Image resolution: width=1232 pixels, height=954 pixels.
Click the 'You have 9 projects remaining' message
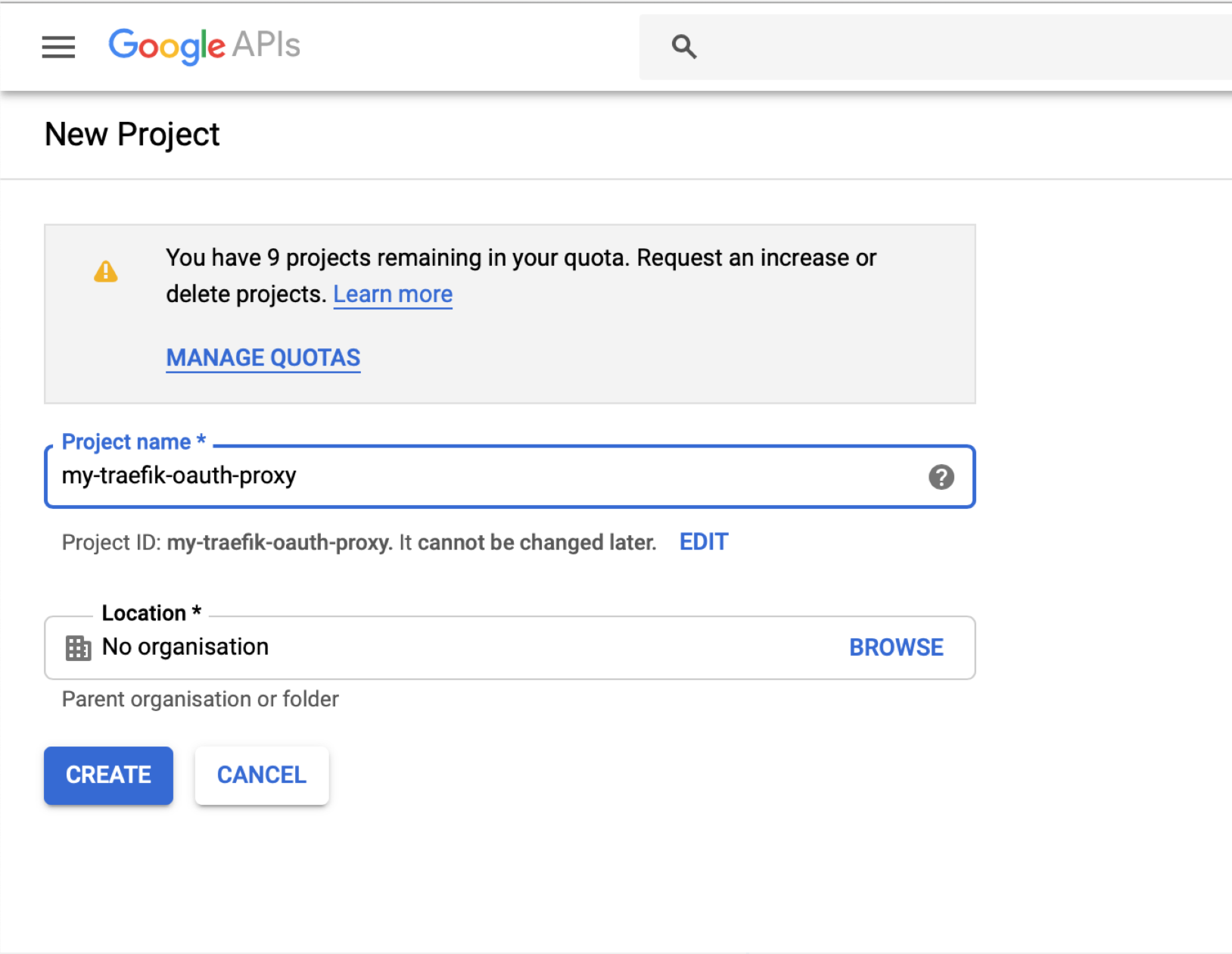click(521, 276)
